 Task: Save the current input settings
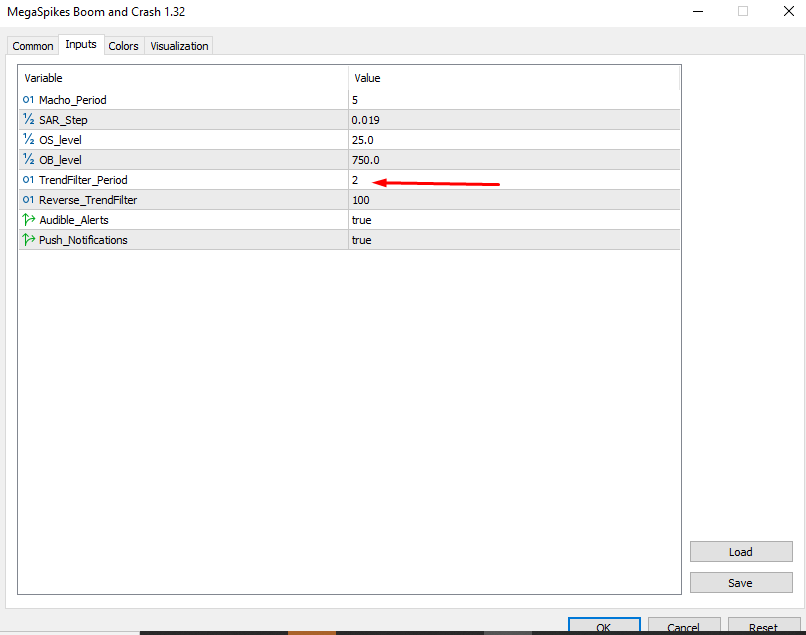[741, 583]
